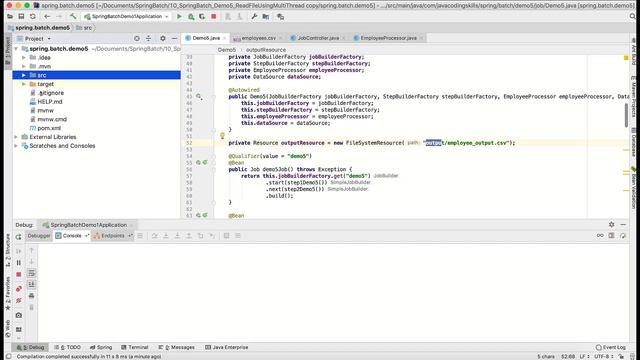Click the red Stop icon in main toolbar
Viewport: 640px width, 360px height.
pyautogui.click(x=213, y=16)
